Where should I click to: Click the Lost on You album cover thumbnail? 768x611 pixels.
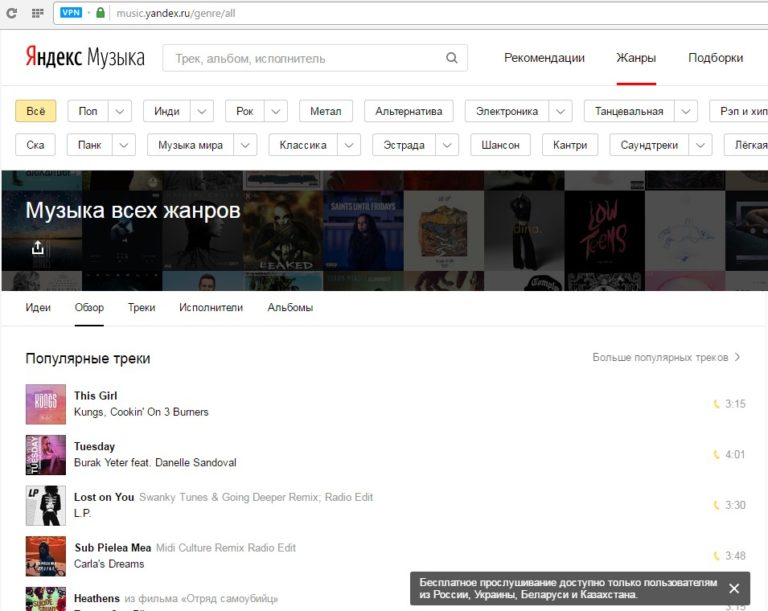pyautogui.click(x=46, y=505)
